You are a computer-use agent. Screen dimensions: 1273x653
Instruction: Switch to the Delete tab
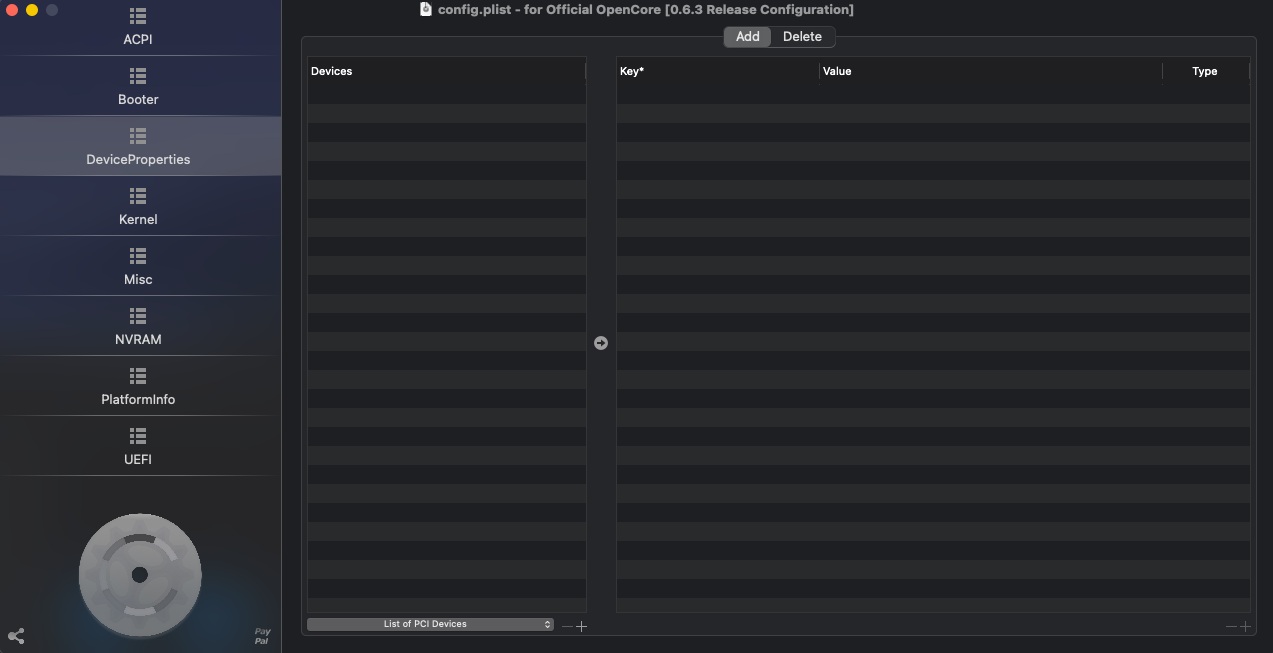(x=802, y=37)
